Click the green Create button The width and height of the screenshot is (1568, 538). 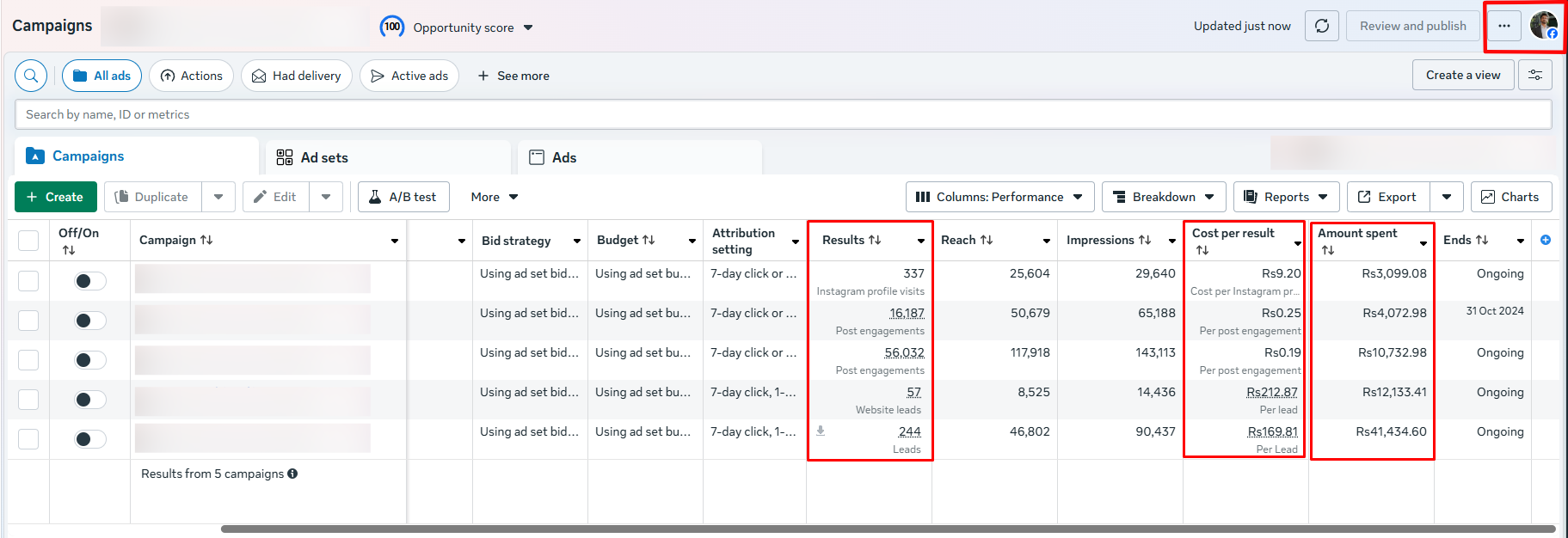click(55, 197)
